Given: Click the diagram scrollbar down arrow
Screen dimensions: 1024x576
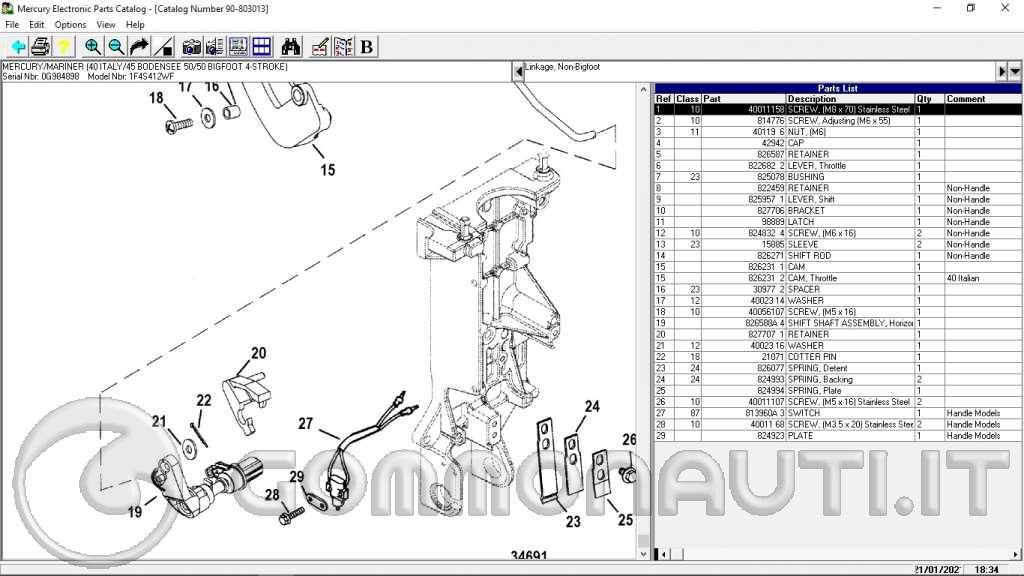Looking at the screenshot, I should (x=643, y=554).
